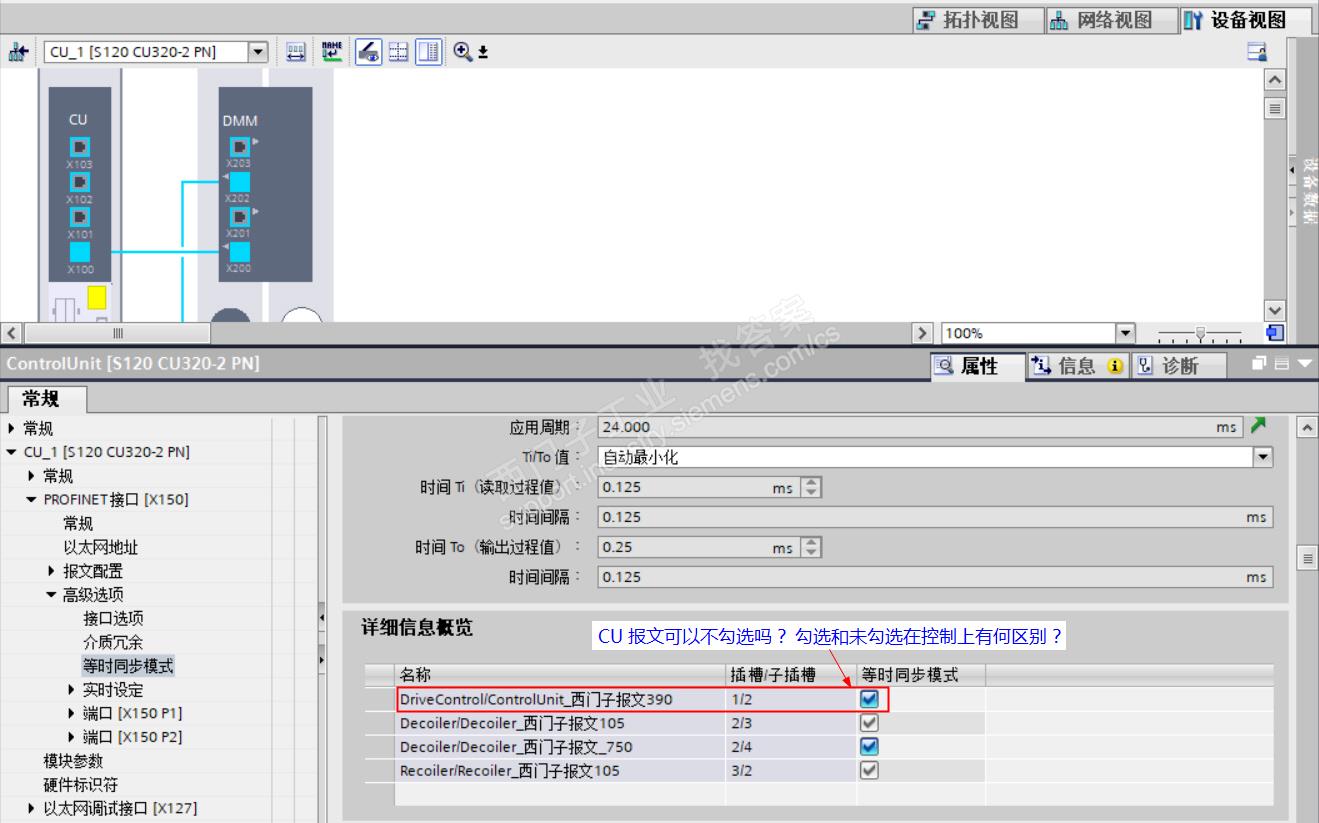Click the float inspector window icon
Image resolution: width=1319 pixels, height=823 pixels.
[x=1260, y=365]
